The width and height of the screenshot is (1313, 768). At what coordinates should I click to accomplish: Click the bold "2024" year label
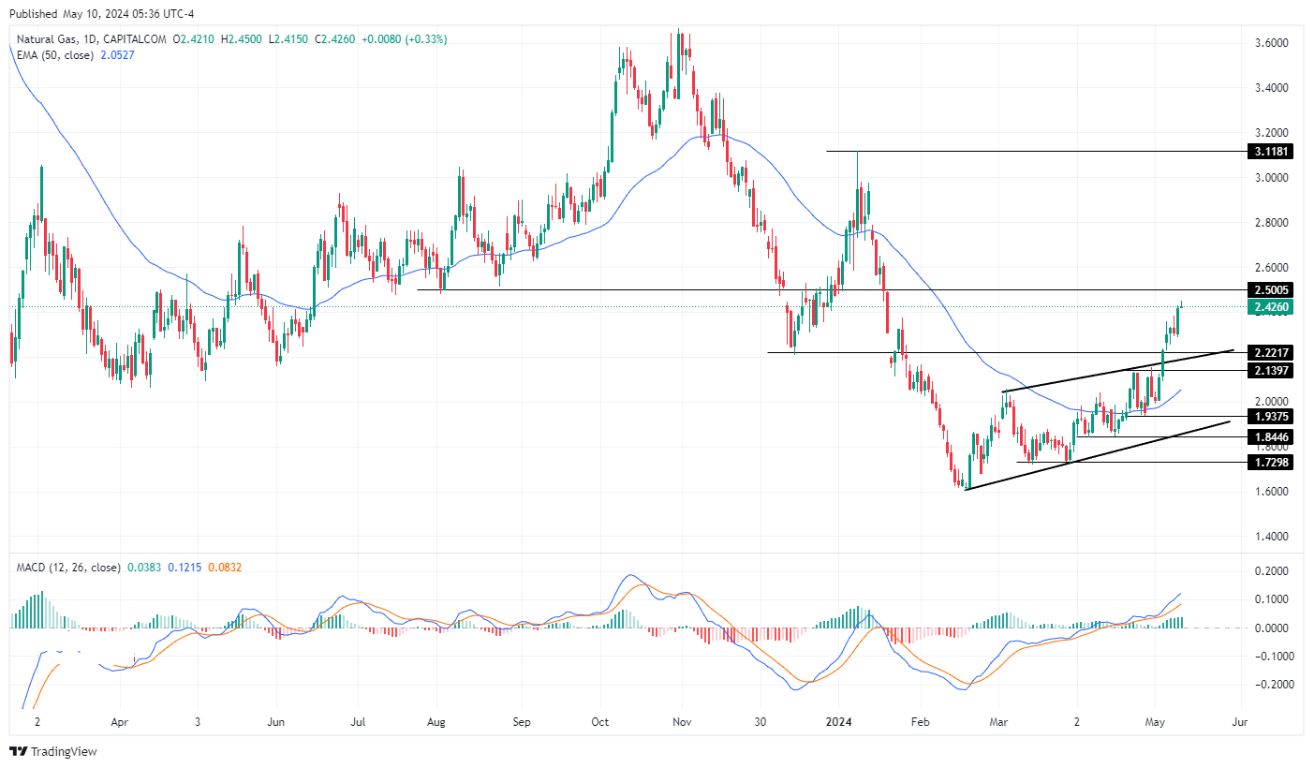coord(837,720)
